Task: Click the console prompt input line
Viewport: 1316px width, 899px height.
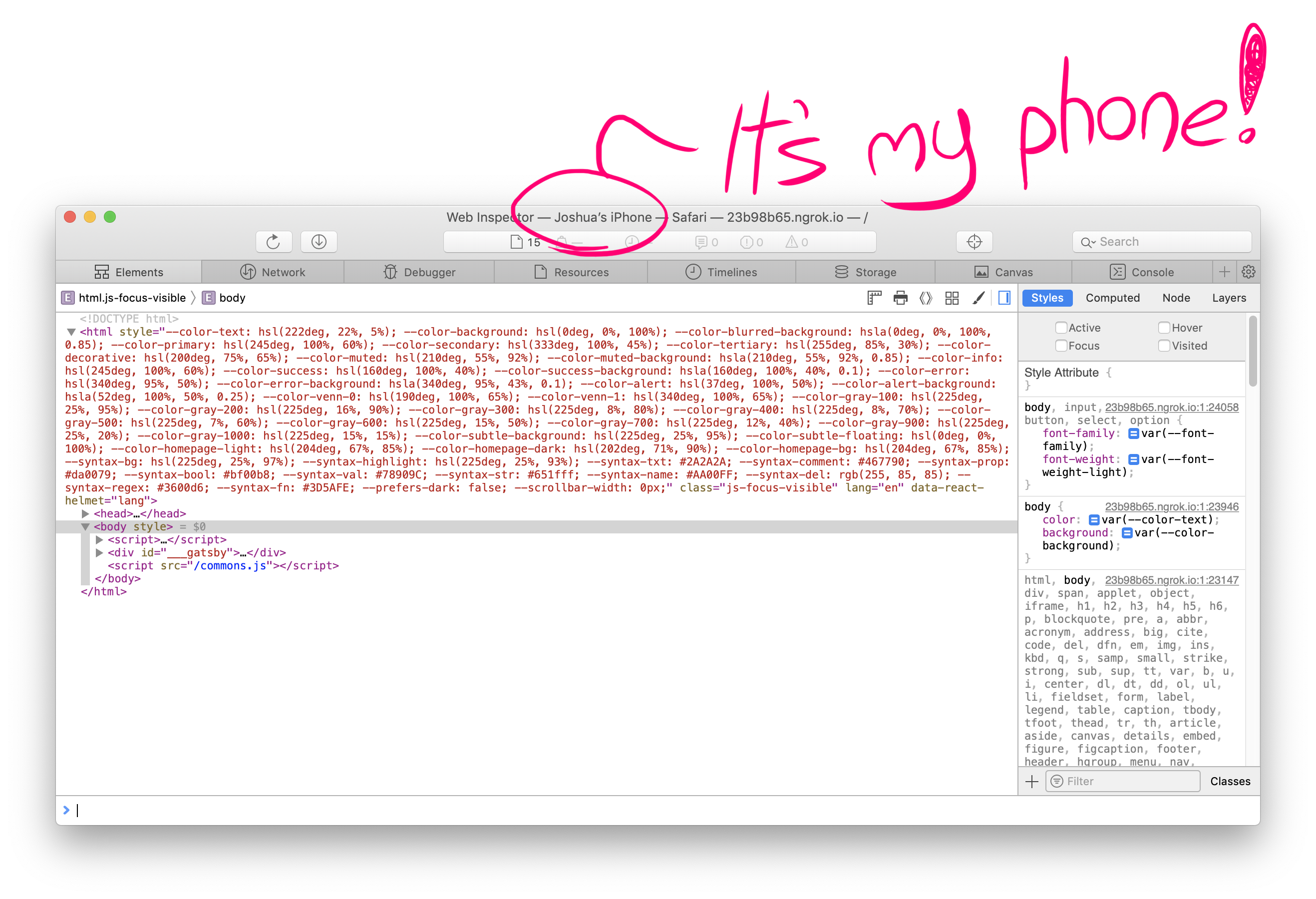Action: click(x=658, y=811)
